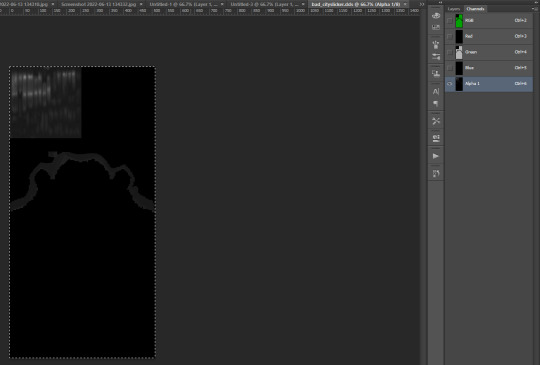Expand the collapsed icon dock
The width and height of the screenshot is (540, 365).
tap(440, 2)
